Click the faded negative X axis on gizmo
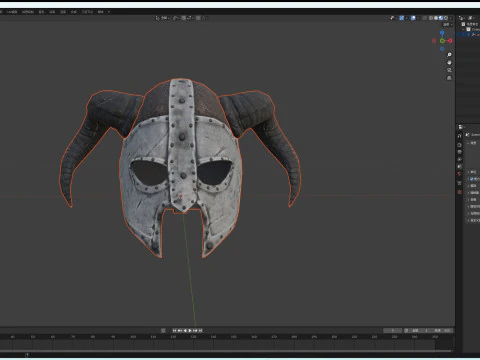The image size is (480, 360). tap(434, 41)
